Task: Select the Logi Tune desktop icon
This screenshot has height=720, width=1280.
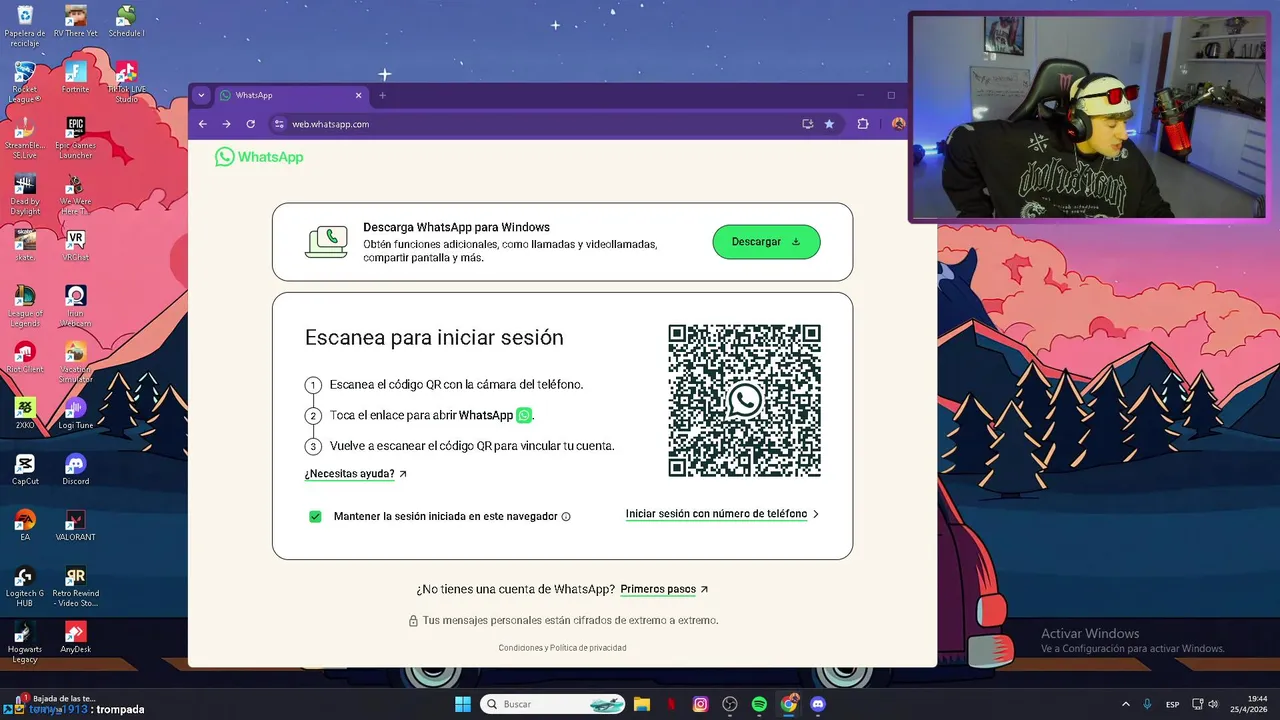Action: [75, 414]
